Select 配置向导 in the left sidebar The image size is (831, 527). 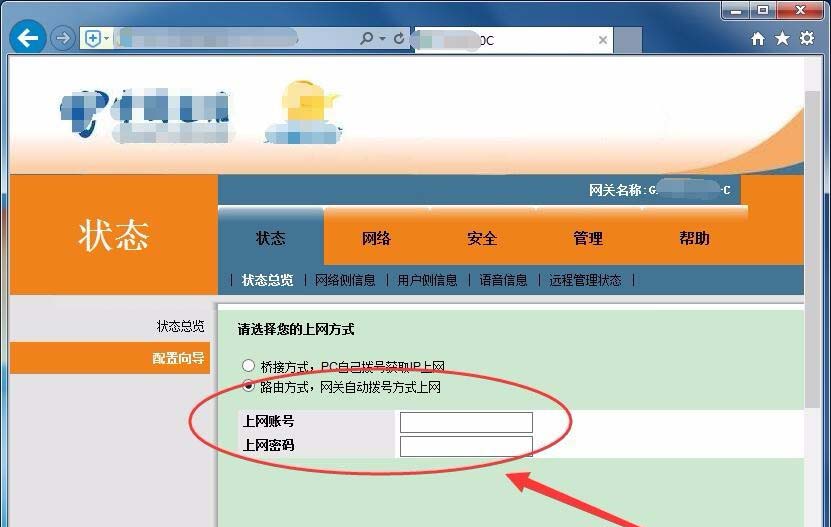(178, 358)
